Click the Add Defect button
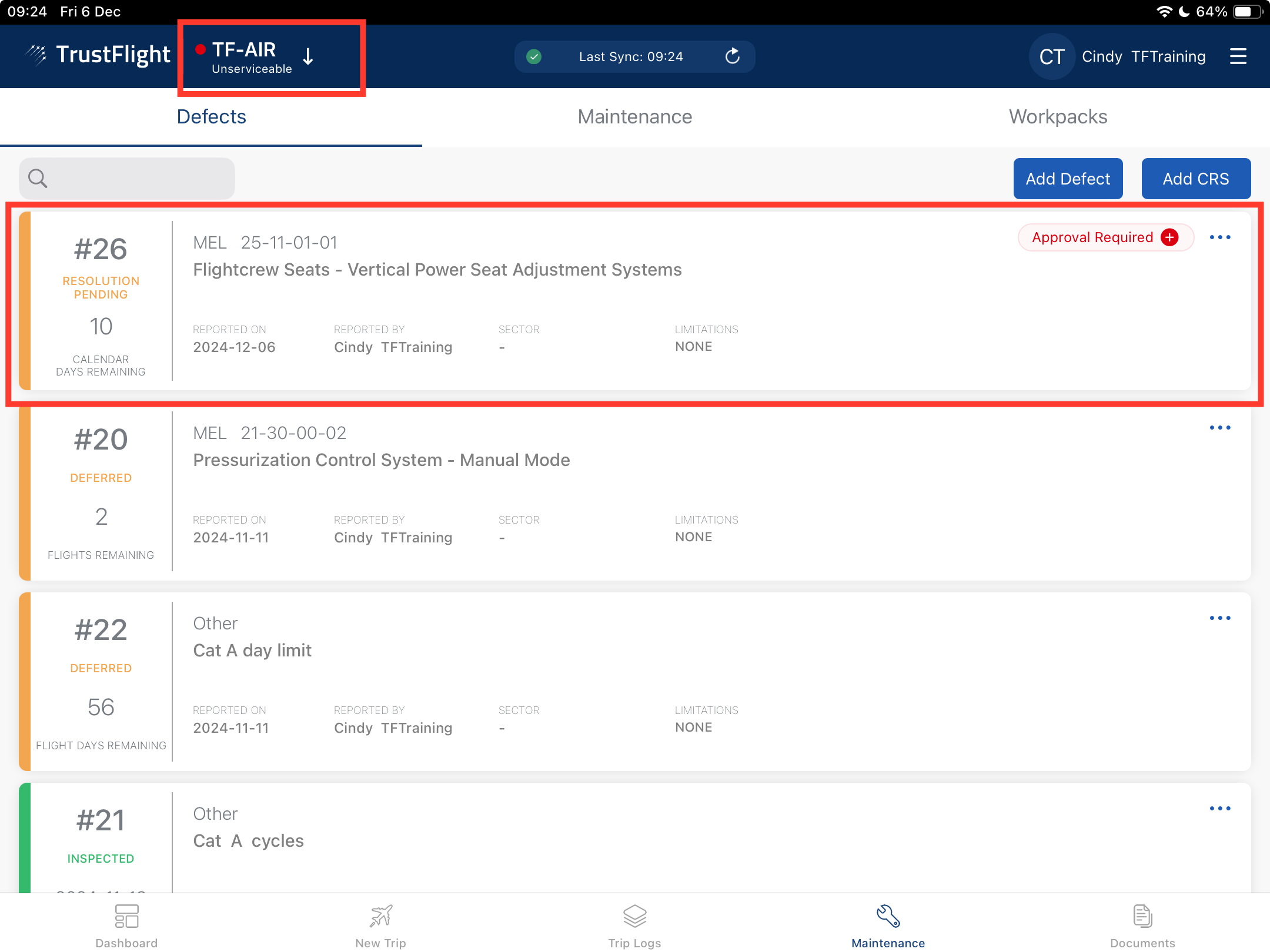 (x=1068, y=179)
